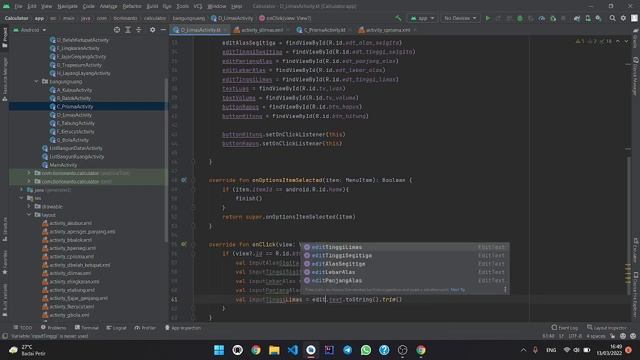Go to next highlighted error arrow
Screen dimensions: 640x360
pos(626,41)
